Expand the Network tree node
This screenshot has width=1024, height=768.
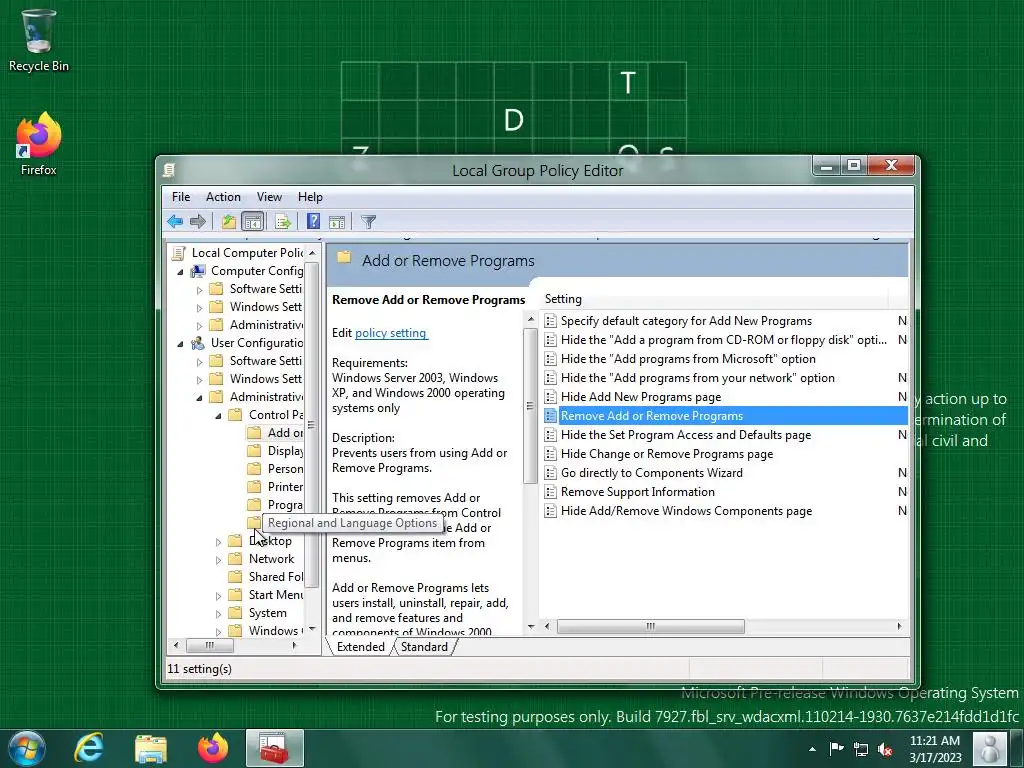[218, 560]
